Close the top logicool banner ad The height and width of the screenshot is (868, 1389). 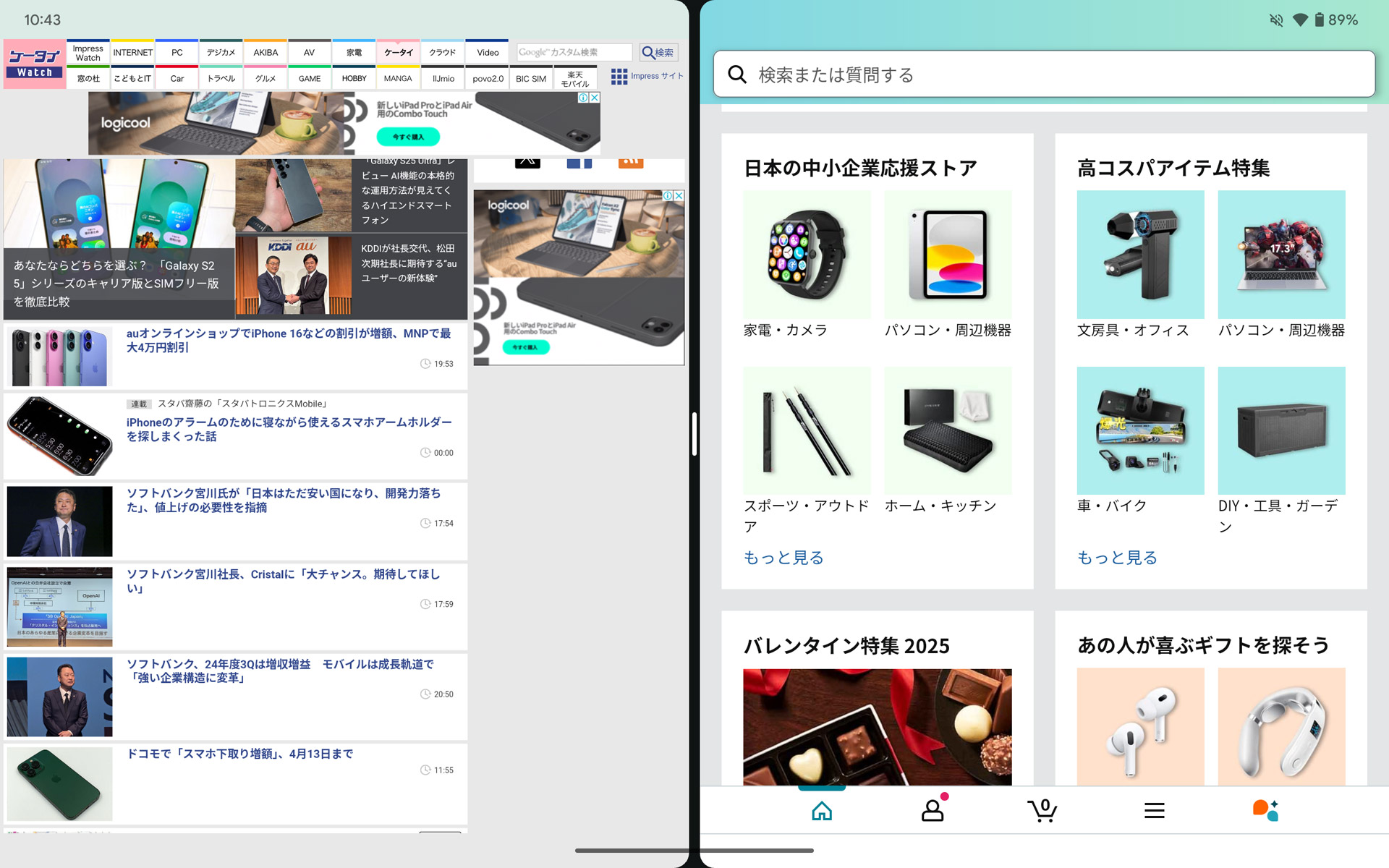point(595,98)
